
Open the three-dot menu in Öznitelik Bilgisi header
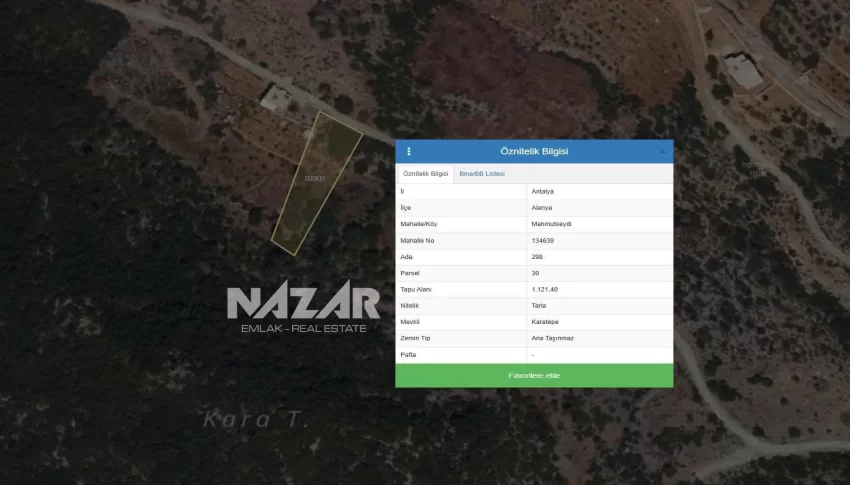[409, 152]
